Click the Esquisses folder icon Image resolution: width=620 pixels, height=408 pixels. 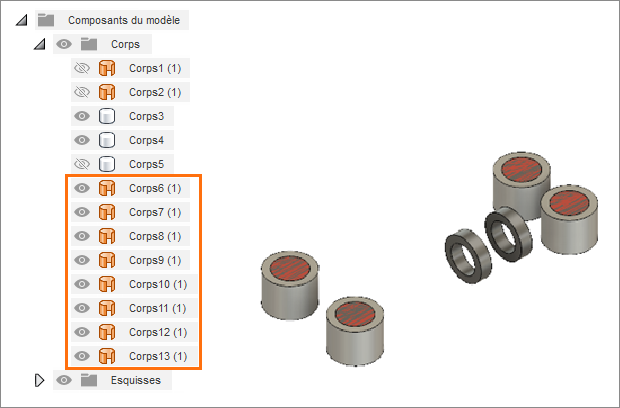(89, 380)
